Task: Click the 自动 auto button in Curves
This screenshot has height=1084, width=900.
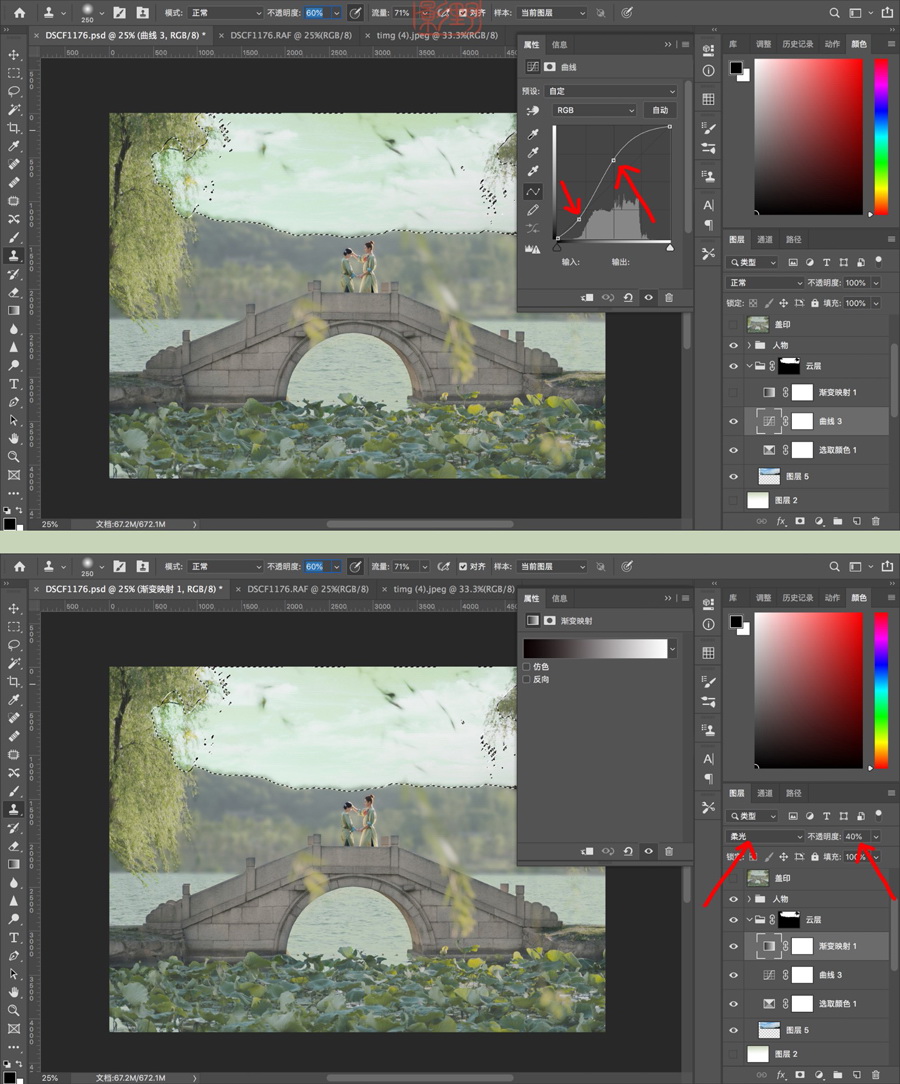Action: click(660, 110)
